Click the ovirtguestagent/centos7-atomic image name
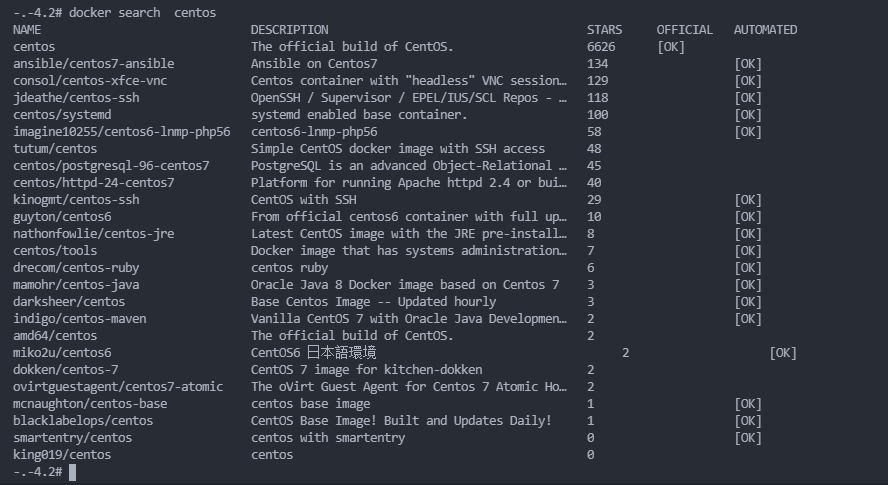This screenshot has height=485, width=888. click(118, 387)
